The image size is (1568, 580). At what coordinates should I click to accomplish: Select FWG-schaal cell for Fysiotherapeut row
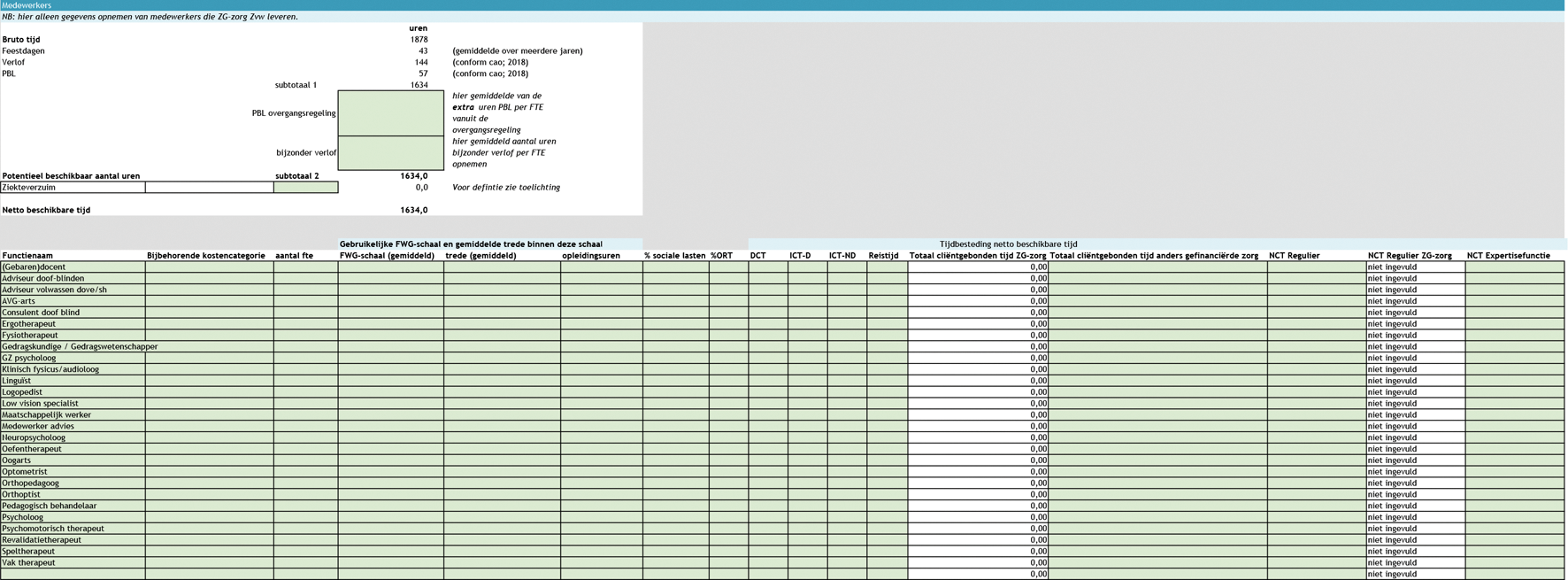click(x=390, y=336)
